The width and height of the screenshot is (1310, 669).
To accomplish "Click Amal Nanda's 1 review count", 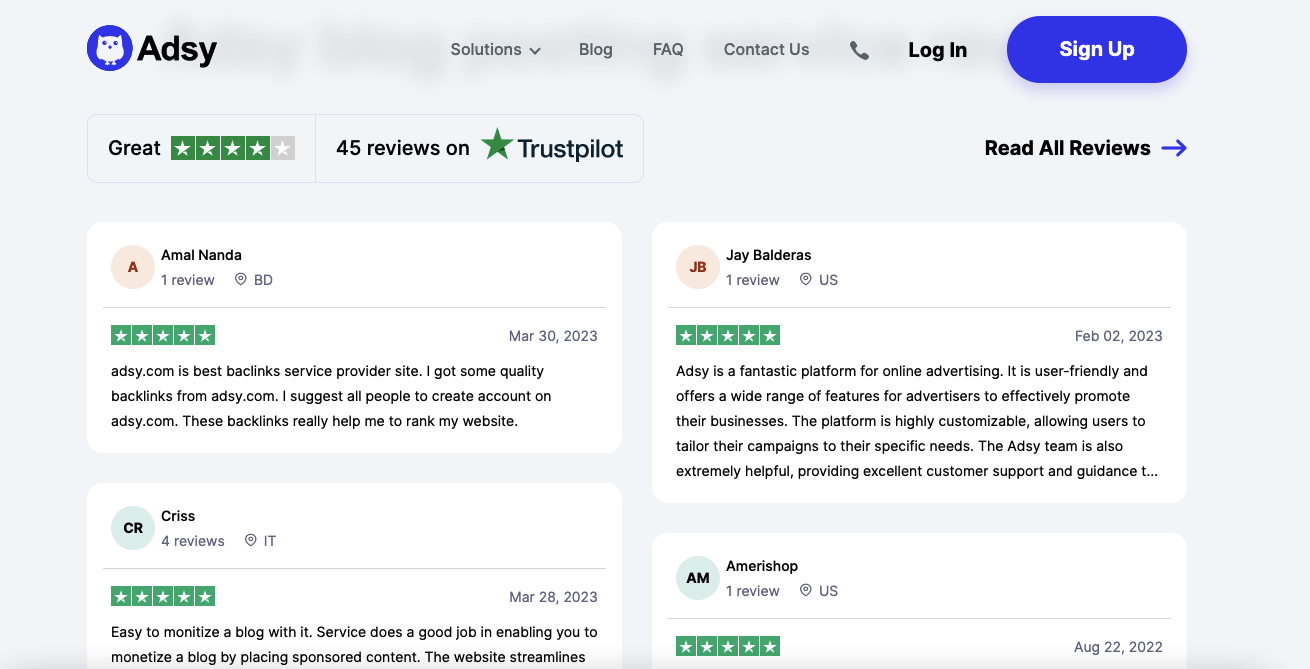I will [188, 280].
